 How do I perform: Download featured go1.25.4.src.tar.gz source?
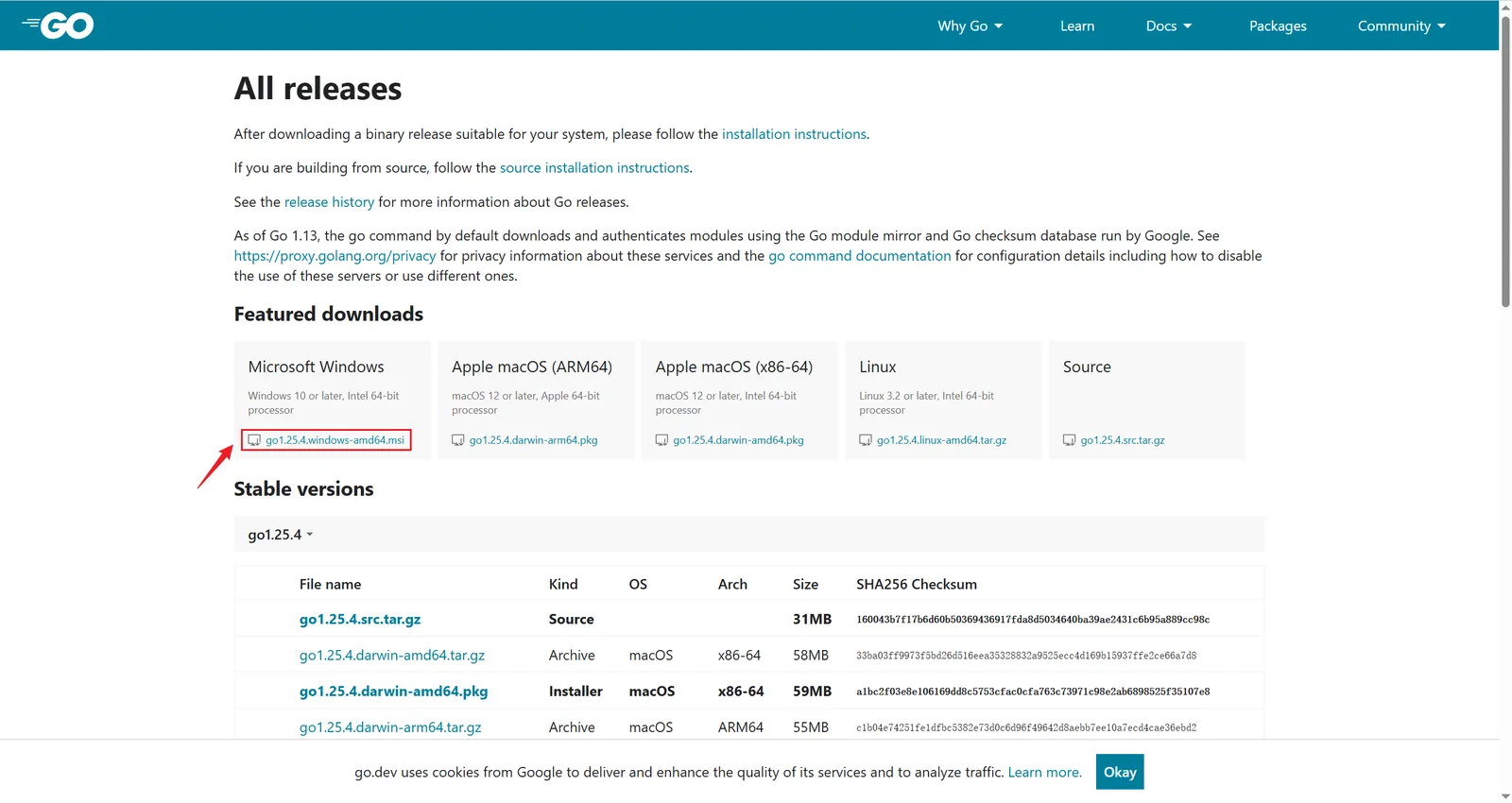point(1123,440)
